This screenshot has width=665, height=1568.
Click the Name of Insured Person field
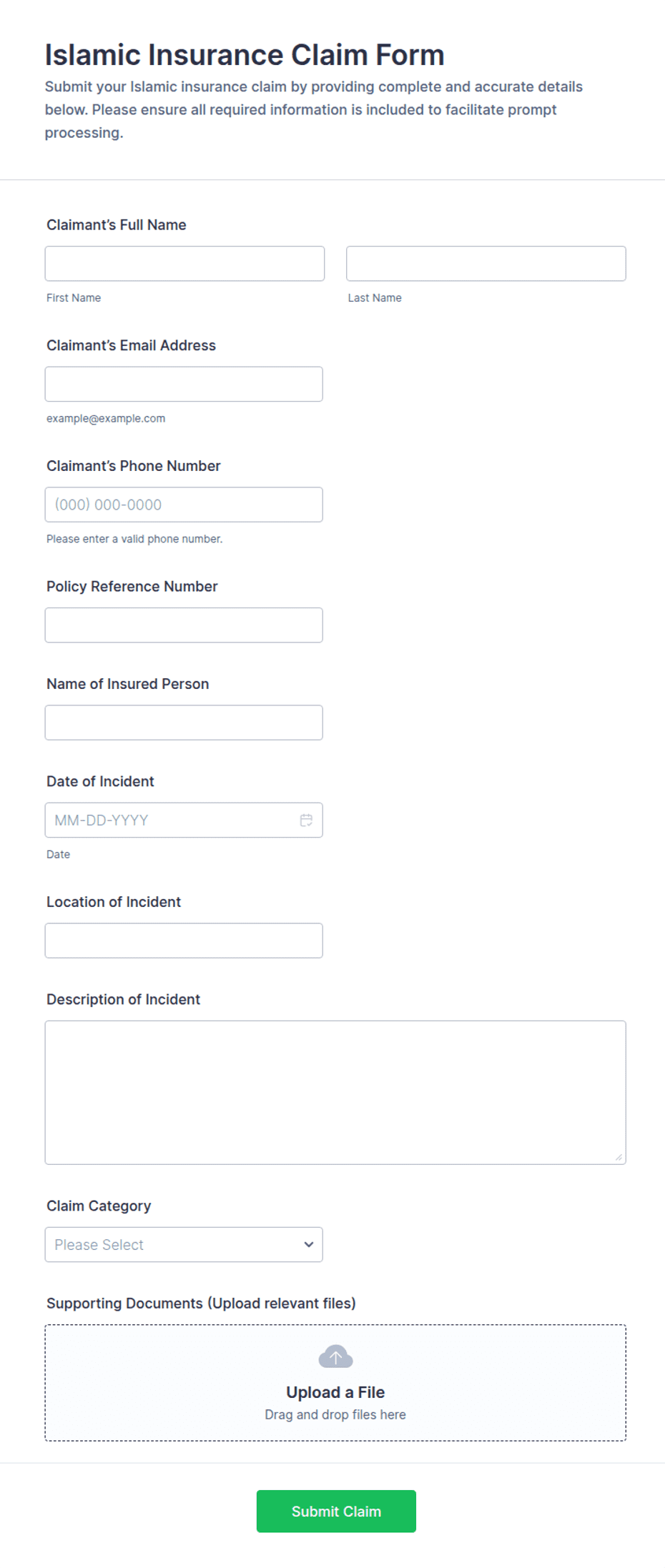pyautogui.click(x=184, y=723)
